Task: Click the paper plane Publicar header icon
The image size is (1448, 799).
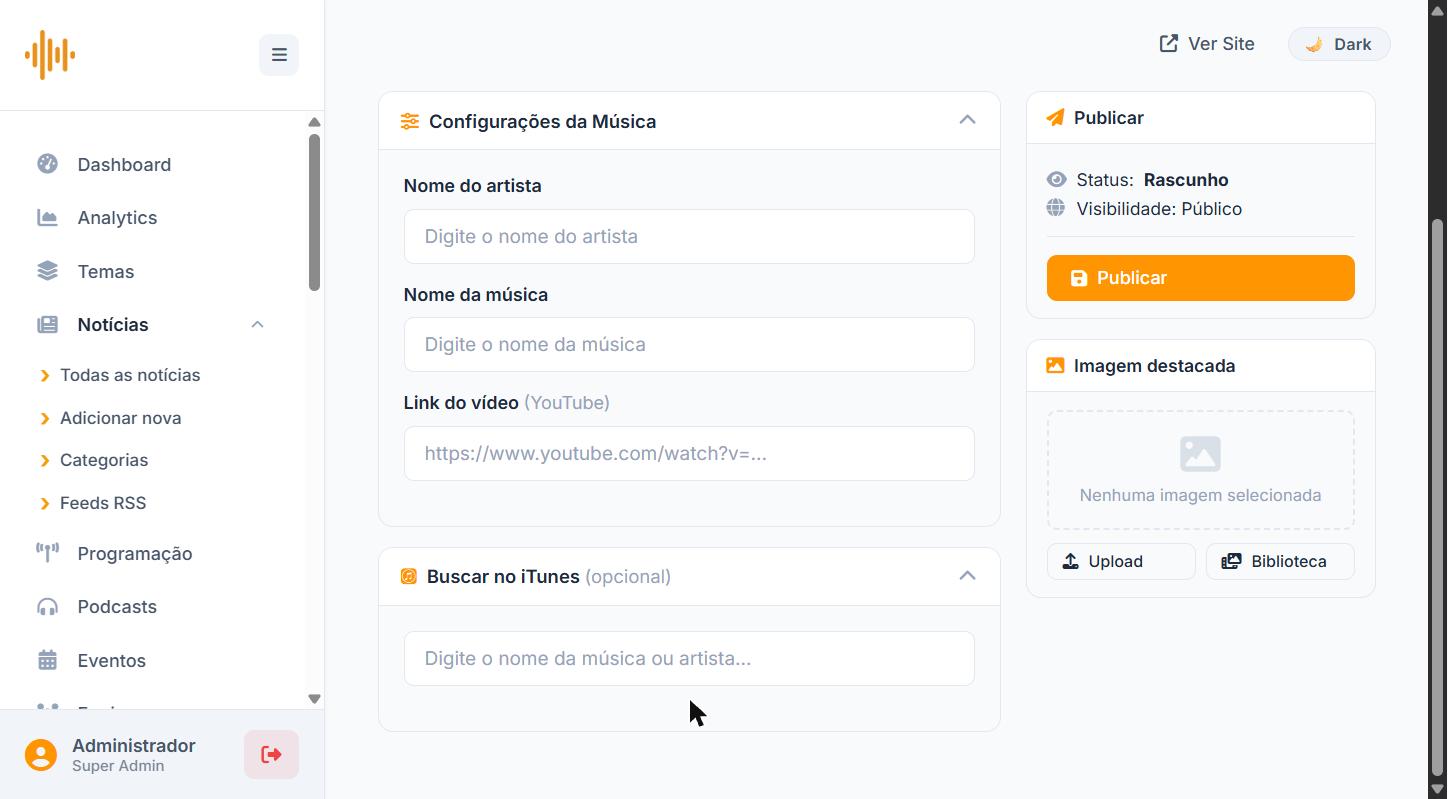Action: [x=1055, y=117]
